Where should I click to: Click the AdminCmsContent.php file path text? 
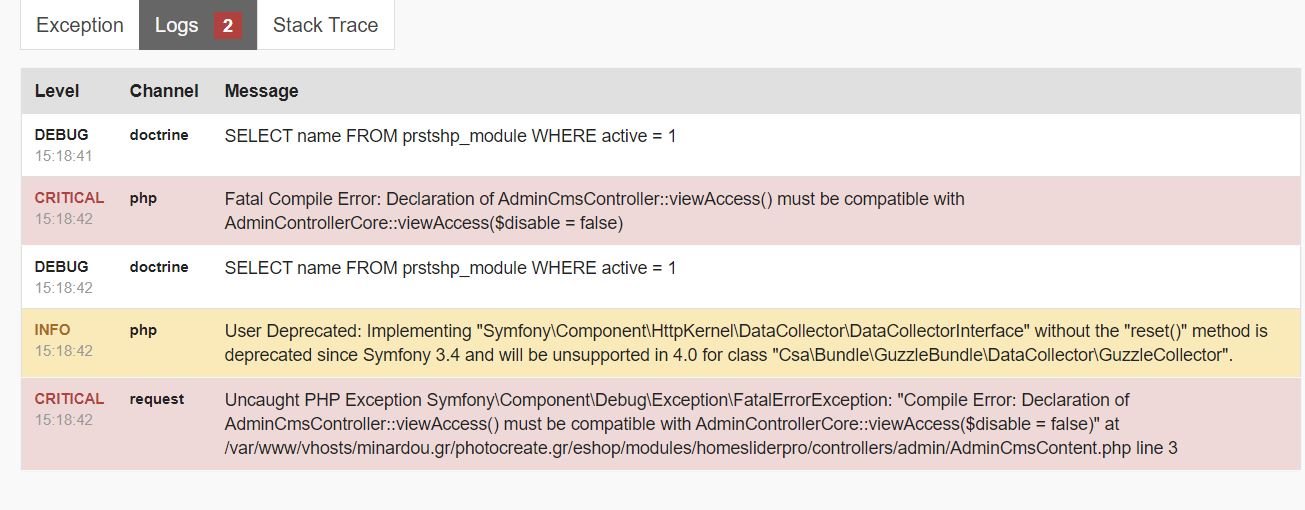(x=700, y=448)
